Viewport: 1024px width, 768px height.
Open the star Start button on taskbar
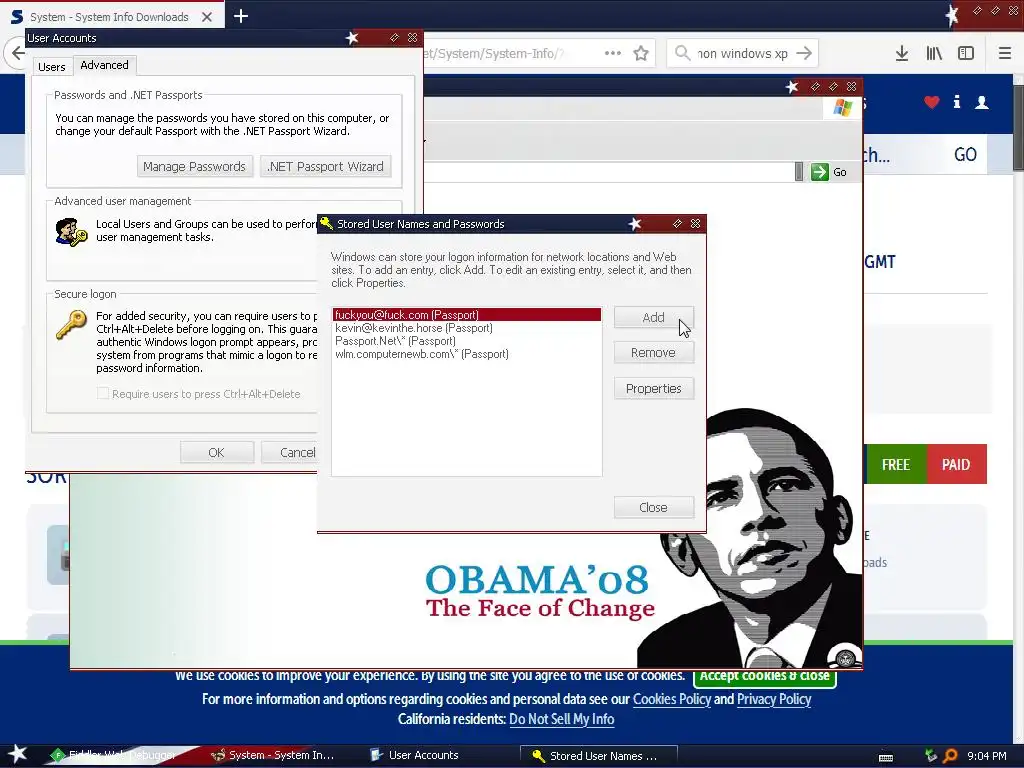[x=17, y=755]
